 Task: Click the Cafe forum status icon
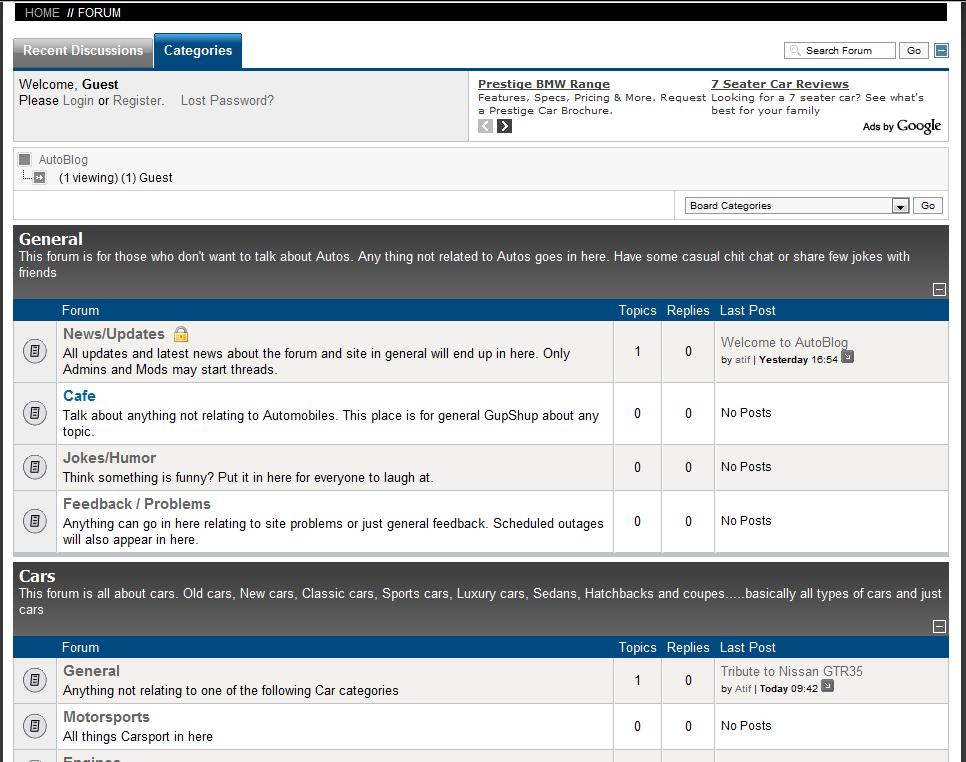point(35,413)
